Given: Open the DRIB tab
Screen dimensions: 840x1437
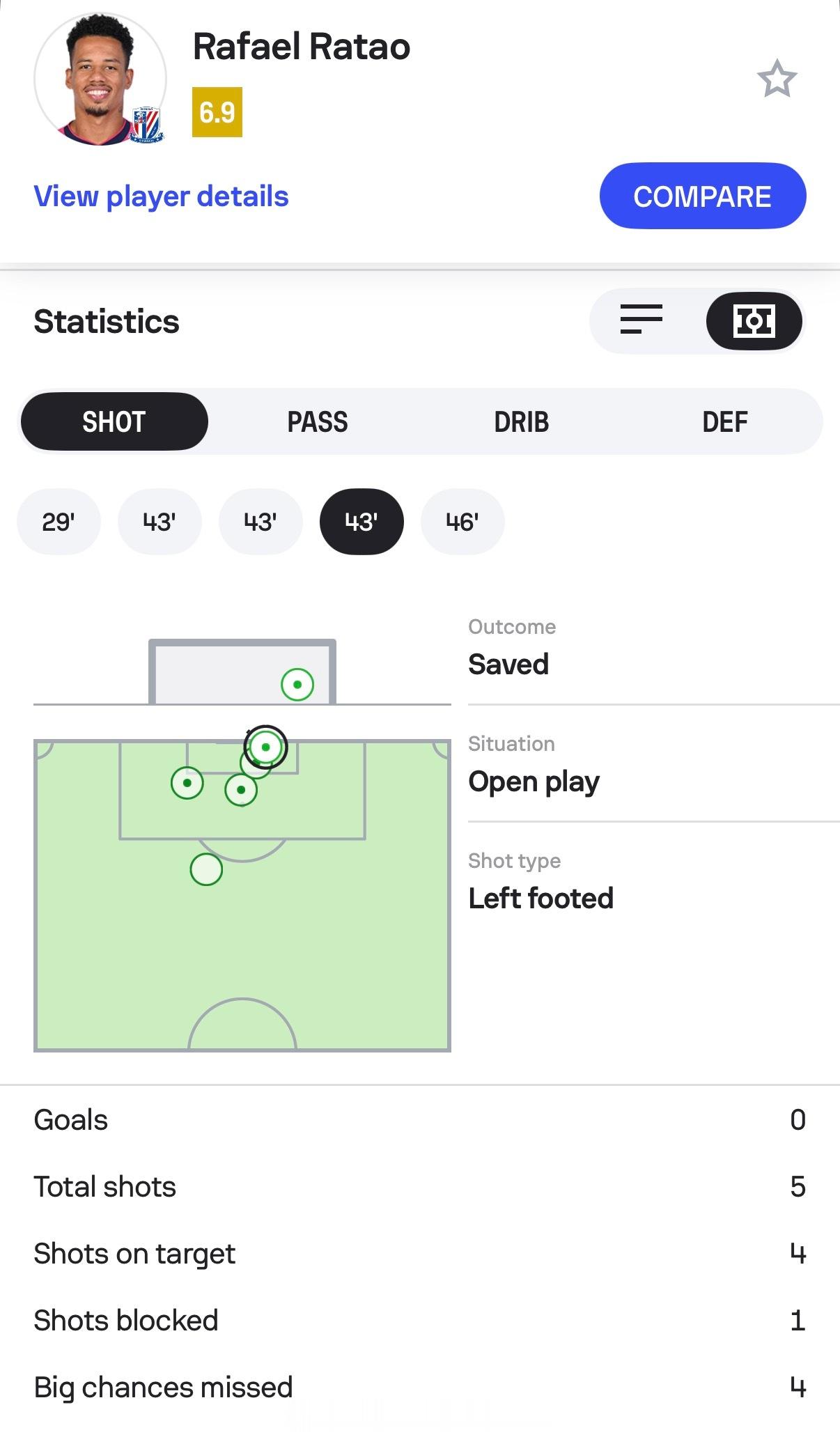Looking at the screenshot, I should pyautogui.click(x=521, y=421).
